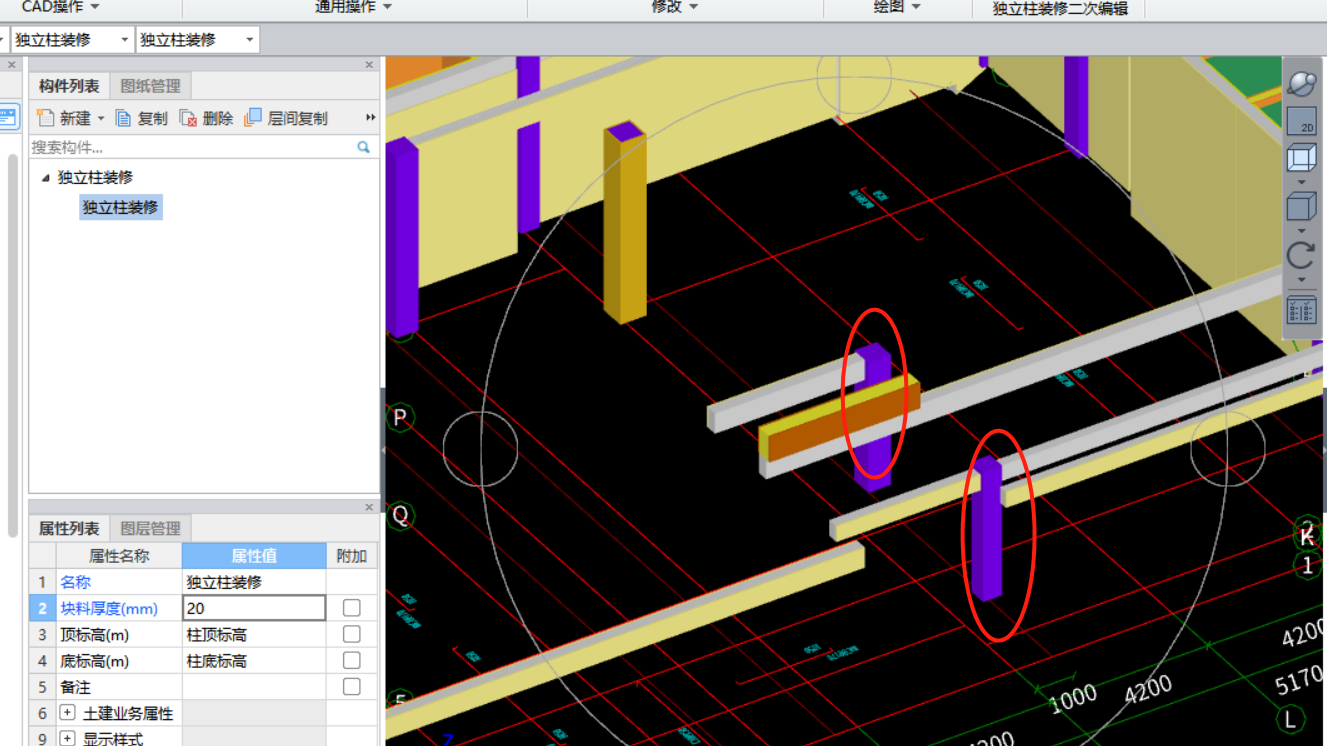Click the 属性值 column header
The width and height of the screenshot is (1327, 746).
click(x=254, y=556)
